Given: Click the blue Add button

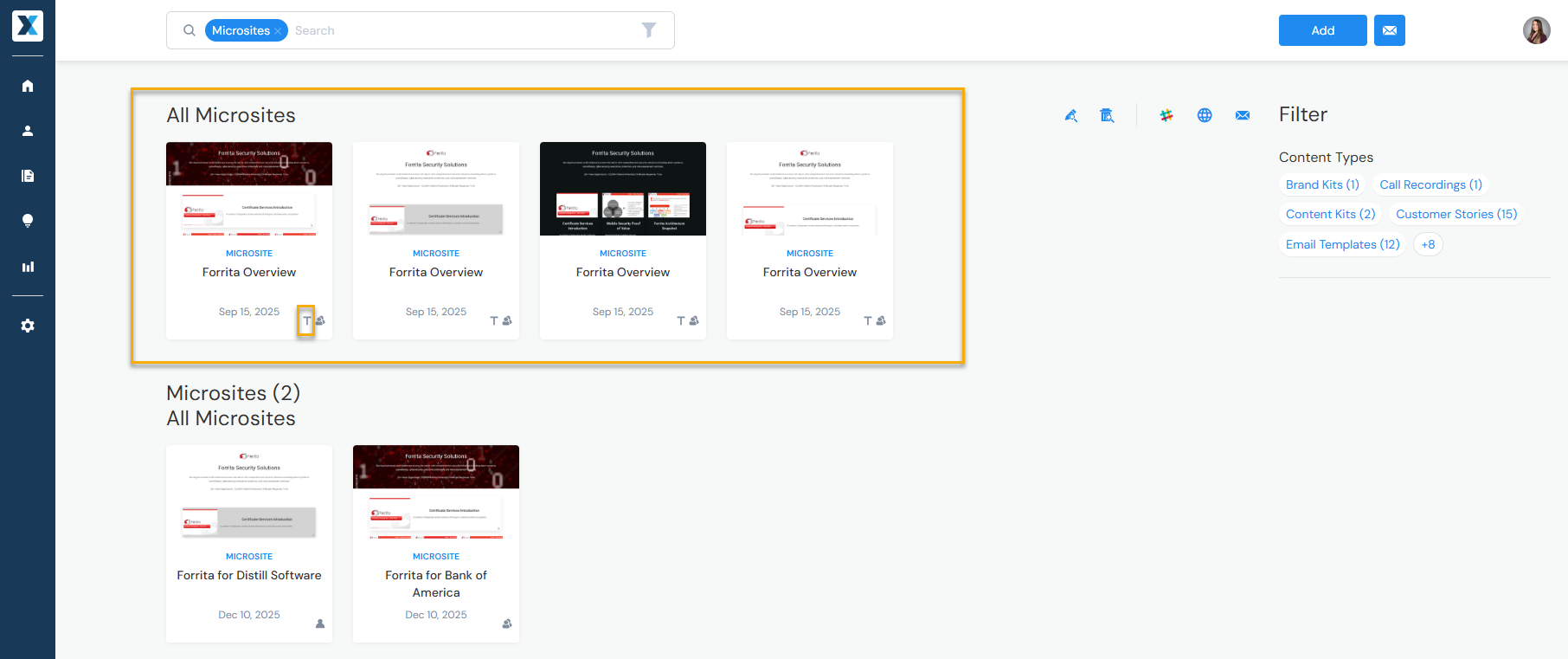Looking at the screenshot, I should point(1322,30).
